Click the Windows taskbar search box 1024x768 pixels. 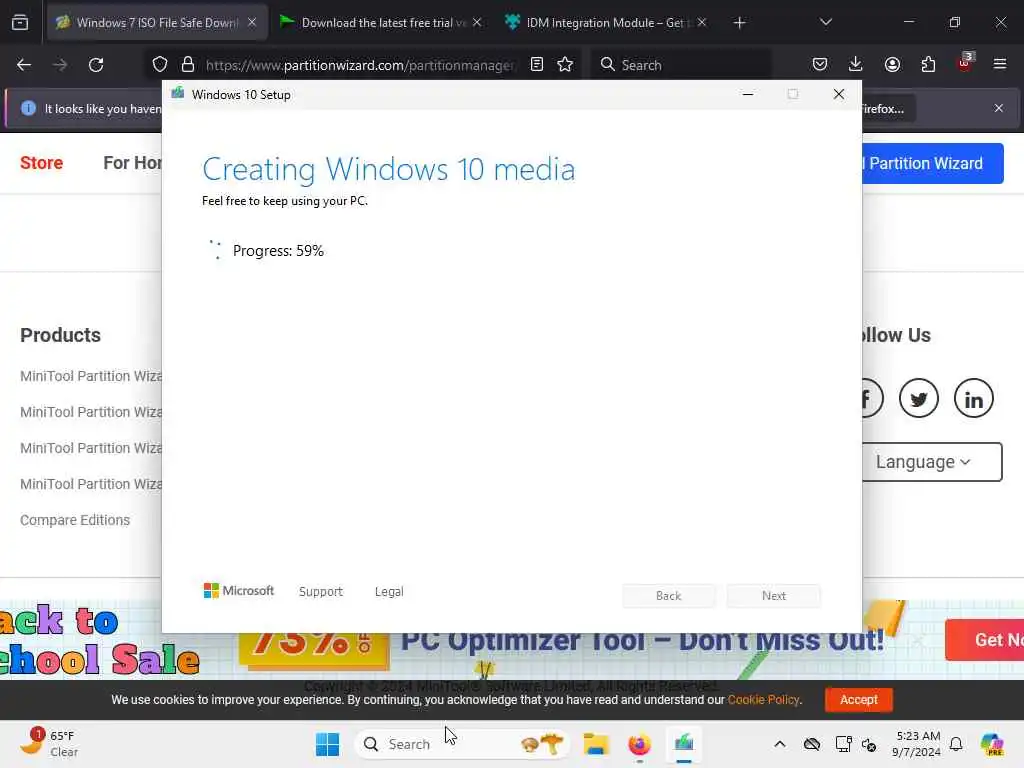[x=461, y=744]
